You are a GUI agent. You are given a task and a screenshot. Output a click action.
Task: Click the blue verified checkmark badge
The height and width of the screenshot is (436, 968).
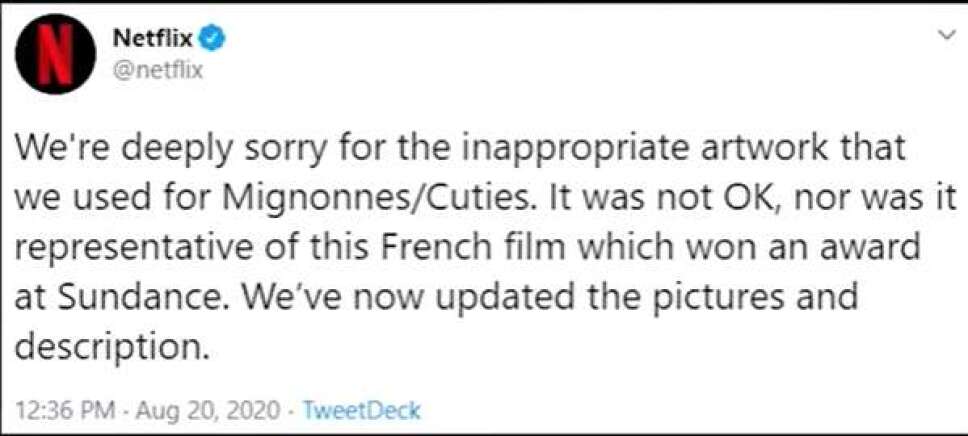214,41
